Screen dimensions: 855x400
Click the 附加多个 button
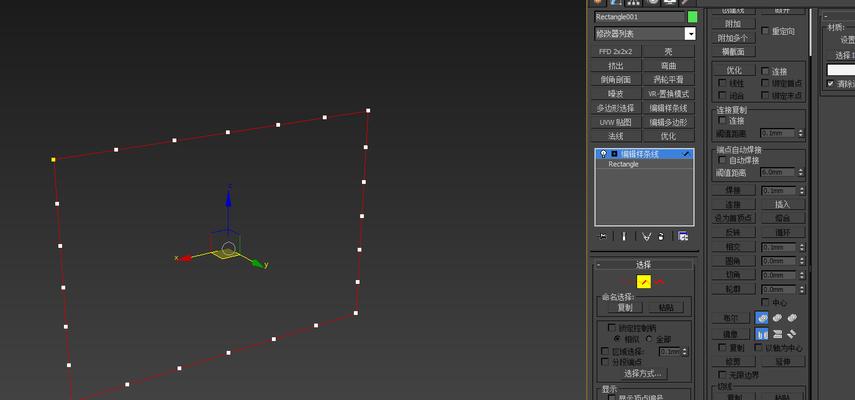(x=733, y=37)
